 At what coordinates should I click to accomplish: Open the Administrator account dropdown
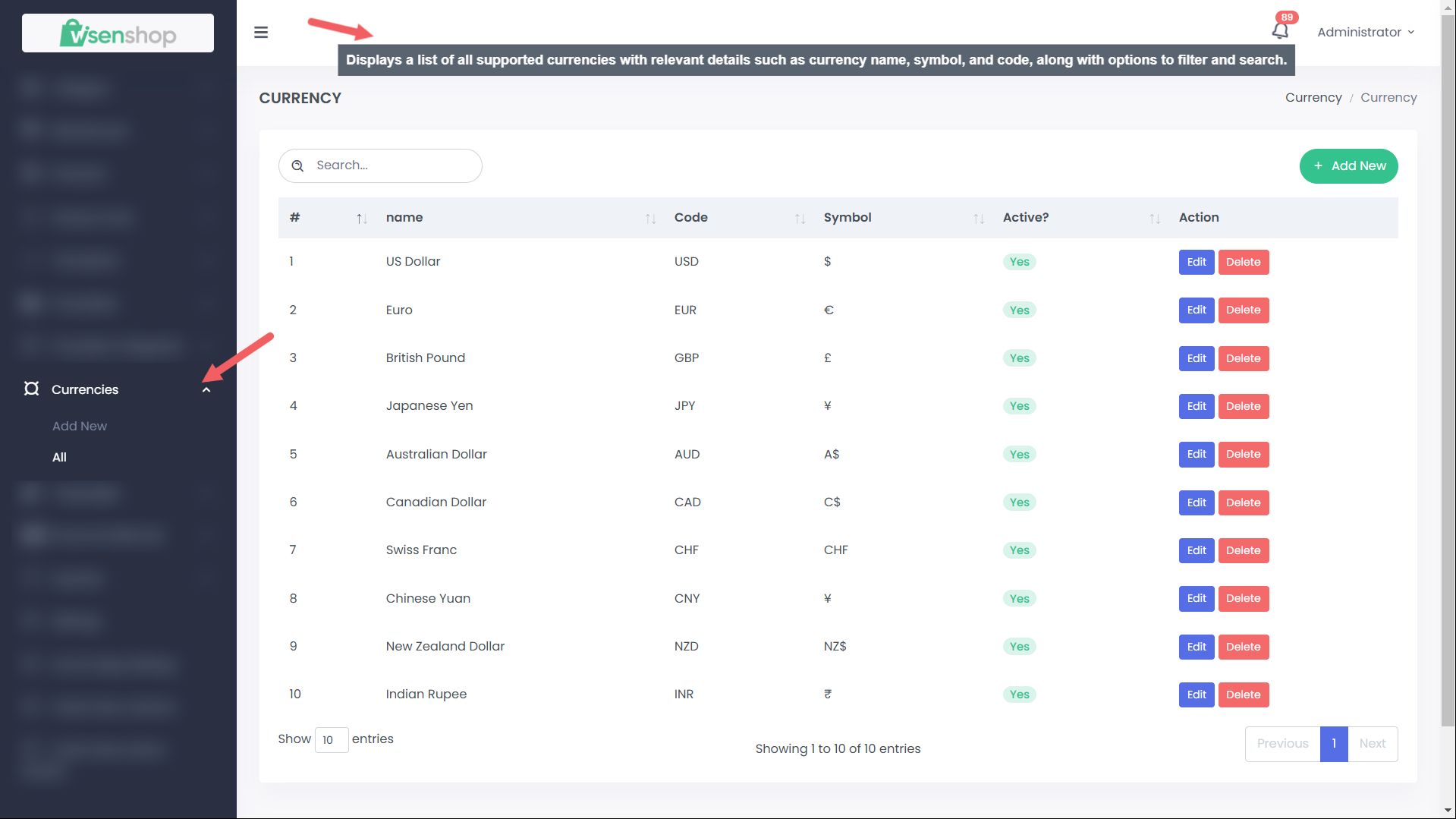tap(1365, 32)
